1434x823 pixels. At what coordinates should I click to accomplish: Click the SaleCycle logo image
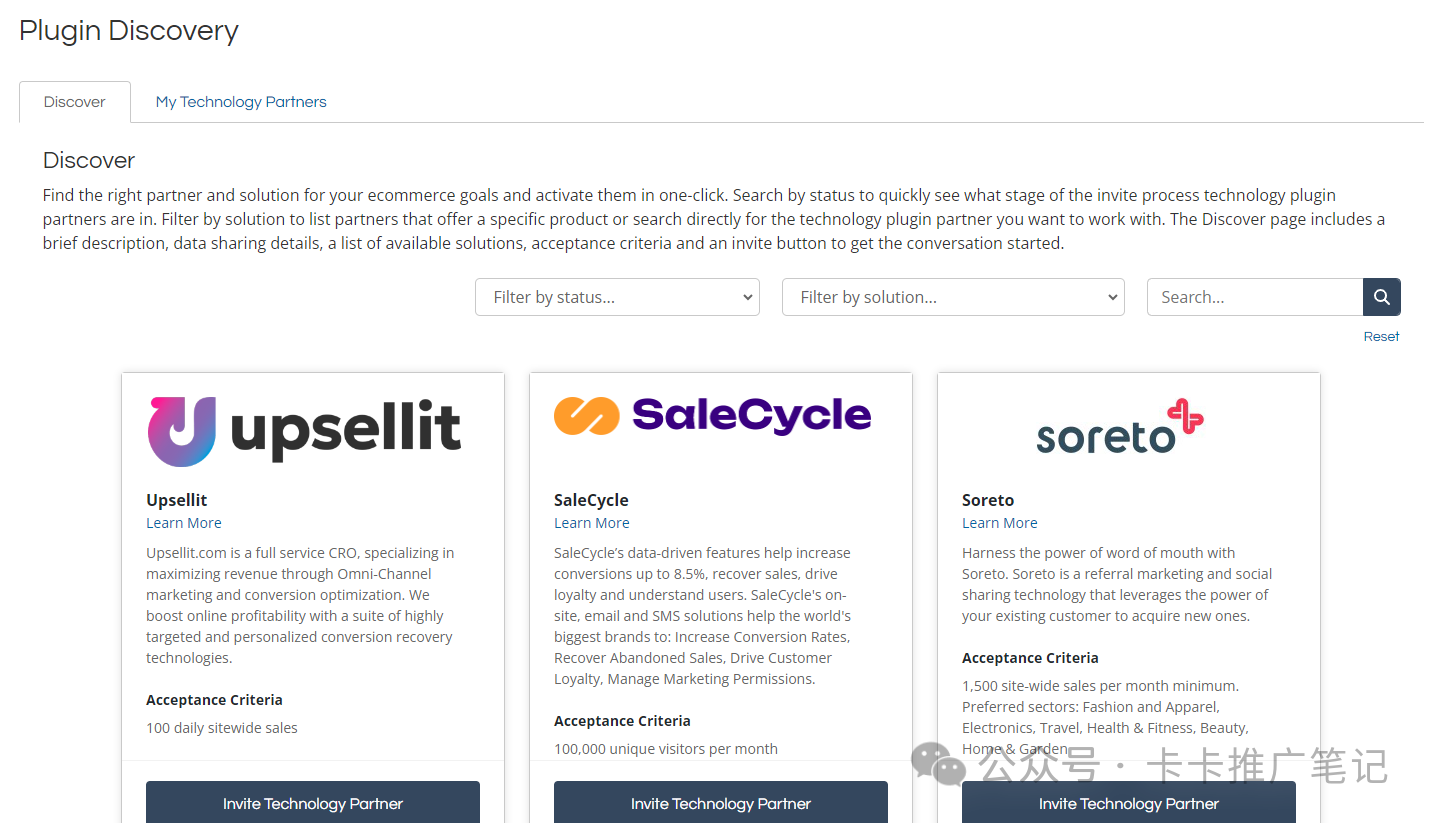click(x=712, y=415)
